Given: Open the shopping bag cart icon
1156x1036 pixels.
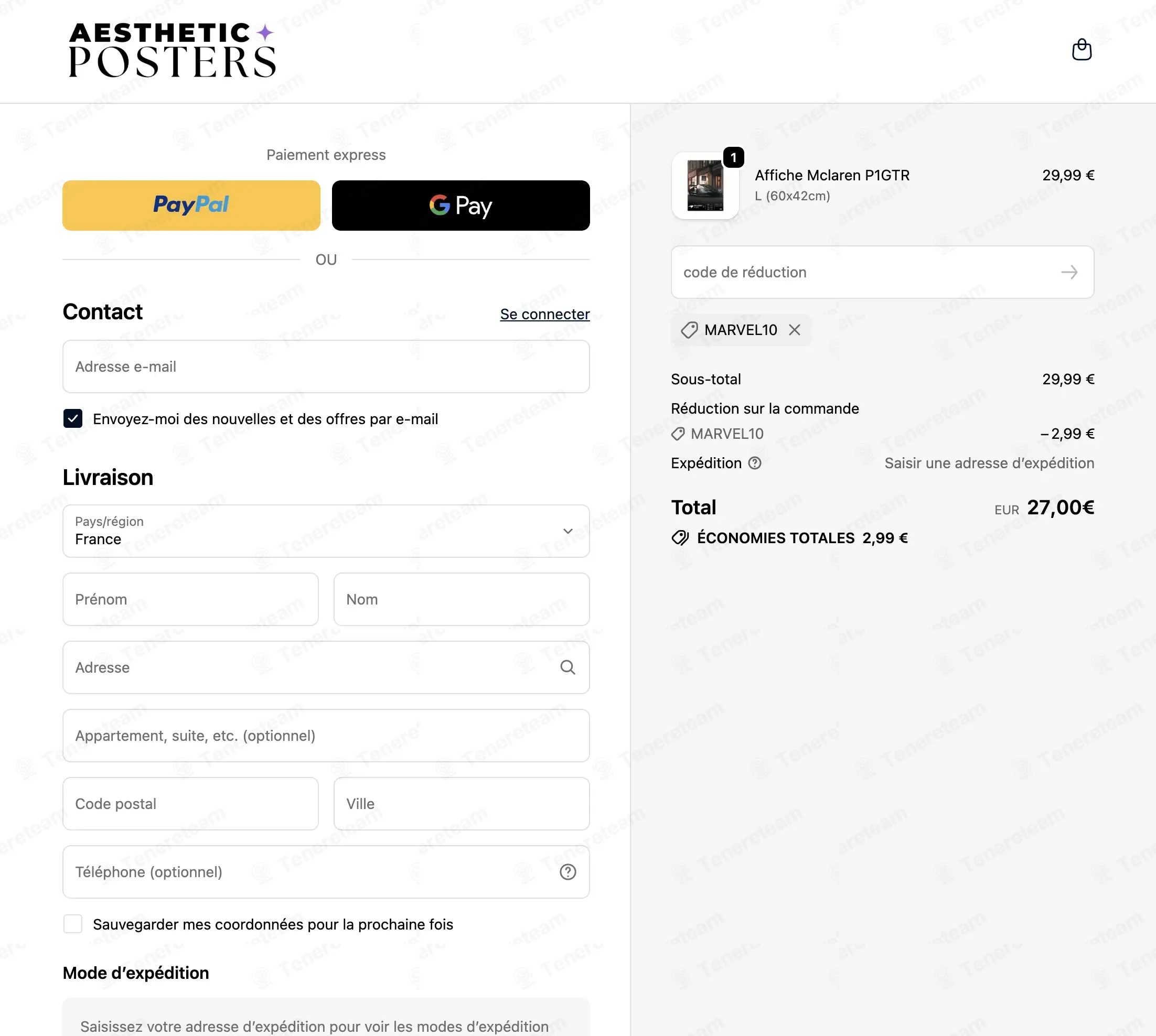Looking at the screenshot, I should [1082, 49].
